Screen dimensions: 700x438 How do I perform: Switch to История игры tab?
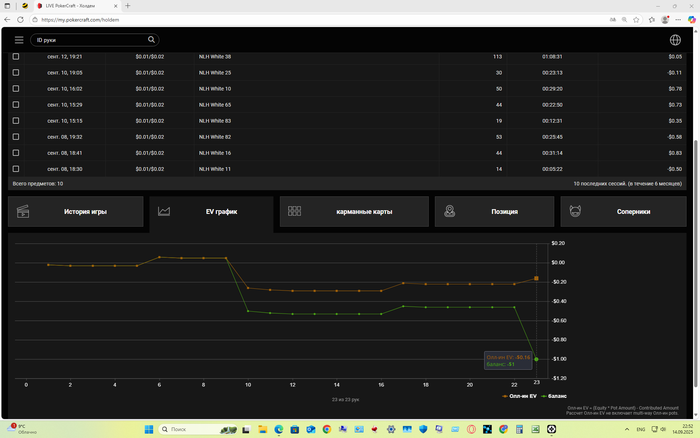click(x=76, y=212)
